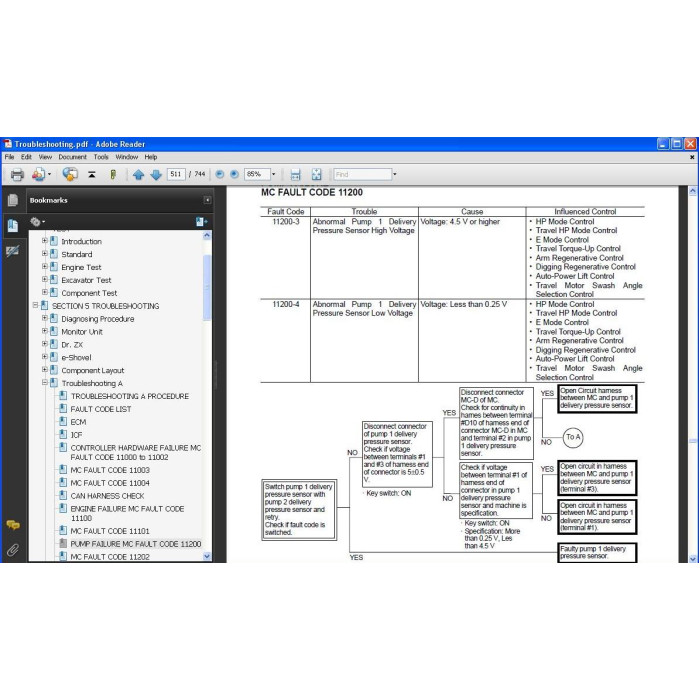Click the attachment highlighter toolbar icon
700x700 pixels.
pos(113,175)
